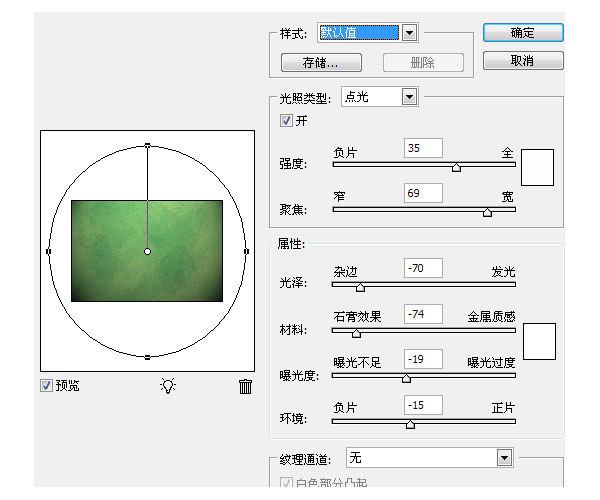The width and height of the screenshot is (600, 500).
Task: Click the 曝光度 exposure slider handle
Action: click(406, 378)
